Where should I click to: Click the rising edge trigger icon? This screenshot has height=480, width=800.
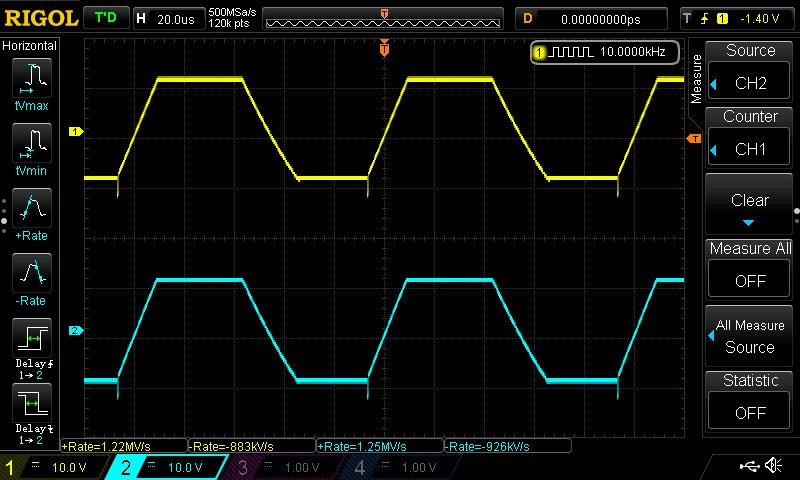pos(704,19)
